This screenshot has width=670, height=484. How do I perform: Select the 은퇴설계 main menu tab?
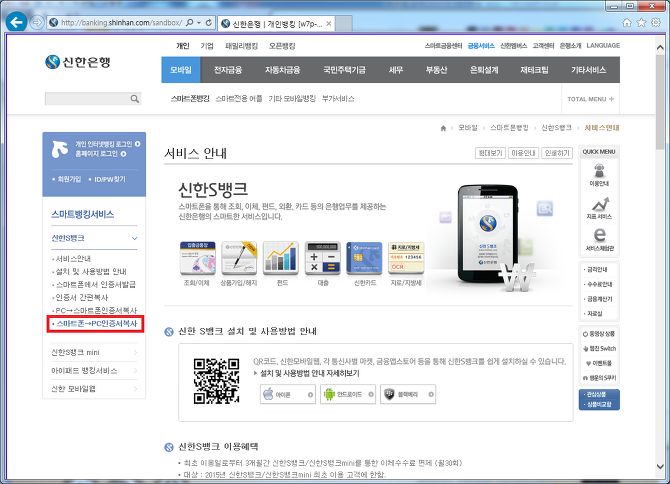[484, 70]
